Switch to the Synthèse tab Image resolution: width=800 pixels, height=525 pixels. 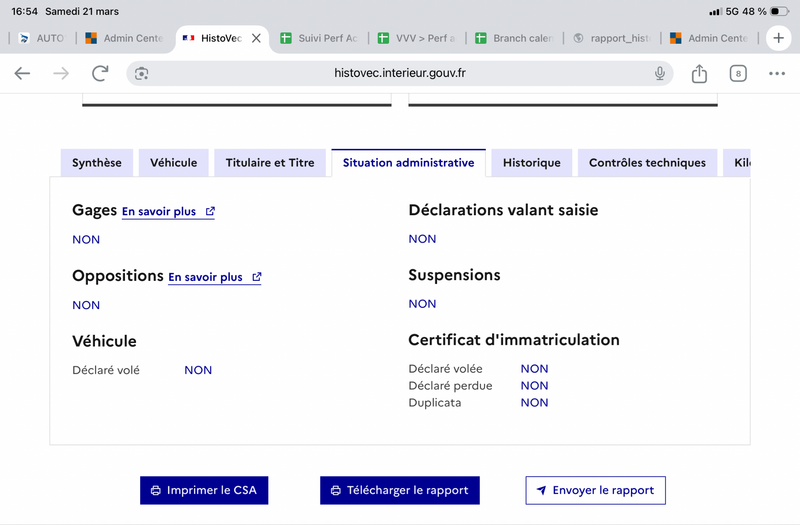click(x=97, y=163)
